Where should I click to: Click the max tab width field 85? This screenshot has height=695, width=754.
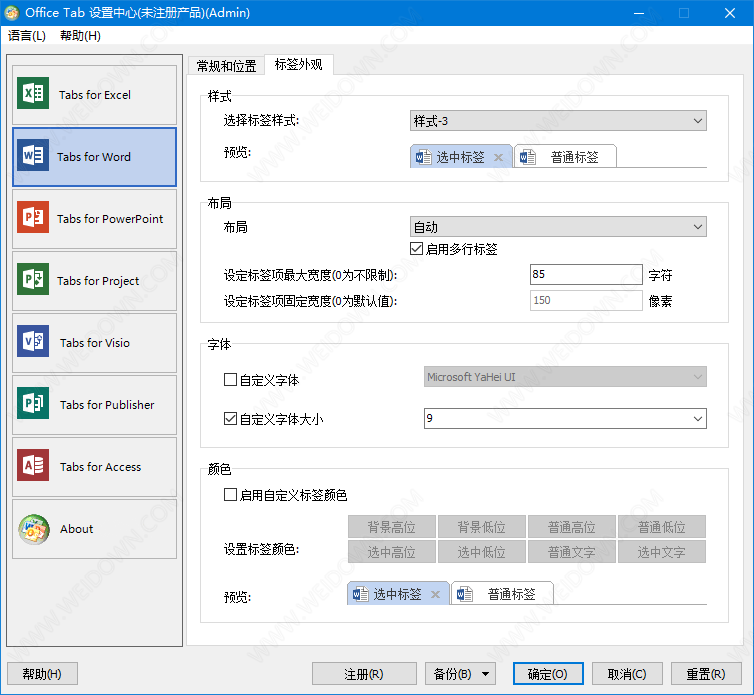586,274
